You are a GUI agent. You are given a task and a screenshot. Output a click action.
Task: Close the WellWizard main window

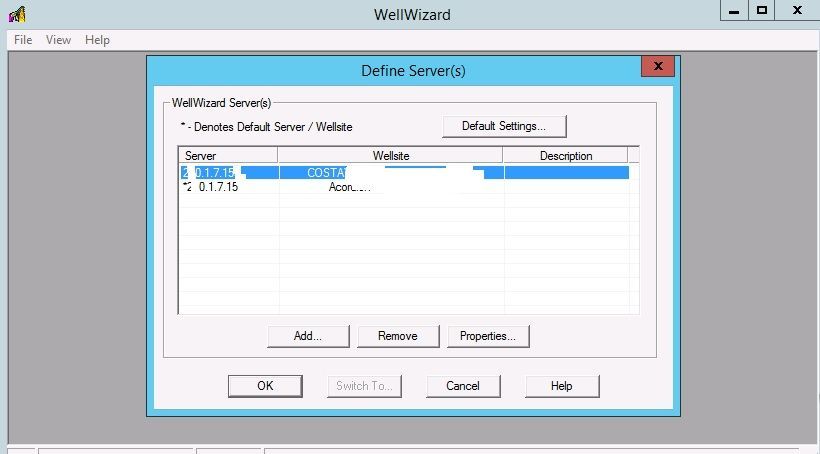(x=797, y=10)
